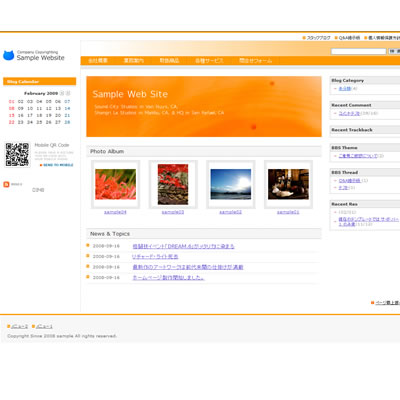This screenshot has width=400, height=400.
Task: Click the ページ最上部 back-to-top link
Action: click(x=388, y=303)
